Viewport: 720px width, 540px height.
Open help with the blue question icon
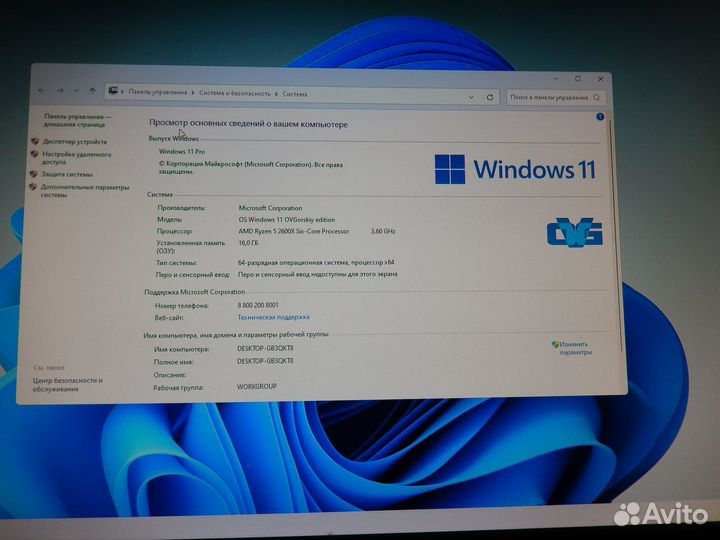click(x=600, y=117)
